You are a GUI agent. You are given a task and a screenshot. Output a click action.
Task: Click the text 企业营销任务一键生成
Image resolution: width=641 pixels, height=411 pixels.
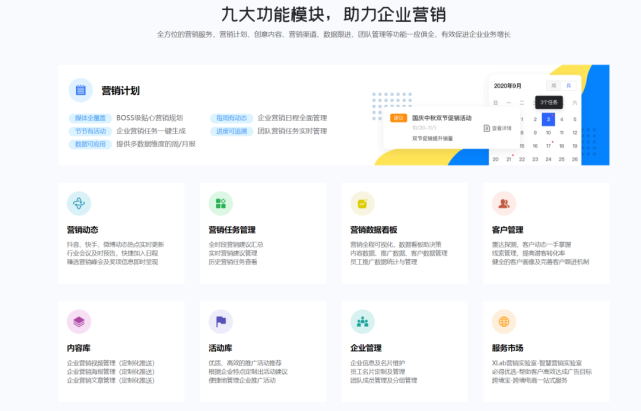151,131
